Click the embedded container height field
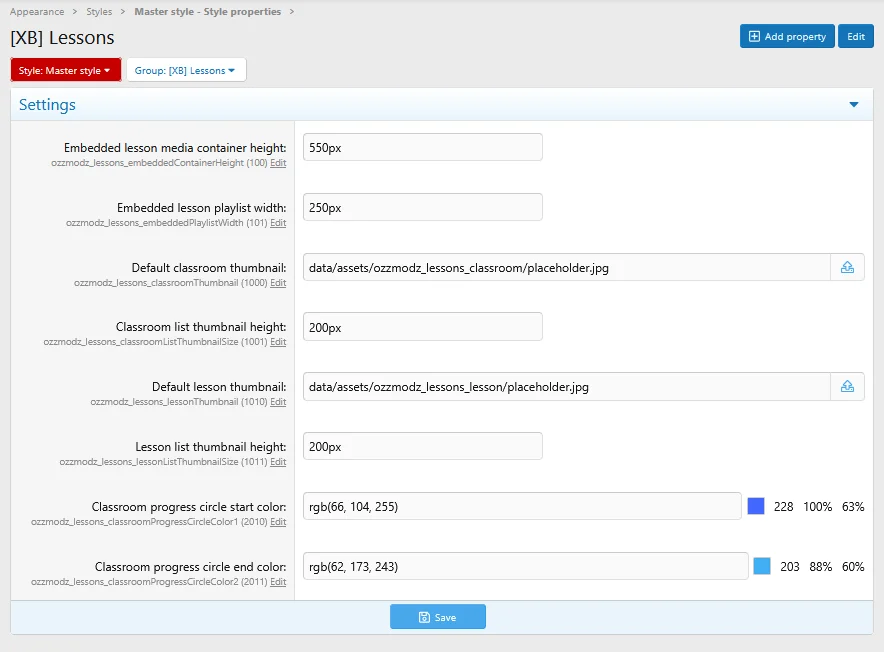This screenshot has height=652, width=884. tap(422, 147)
